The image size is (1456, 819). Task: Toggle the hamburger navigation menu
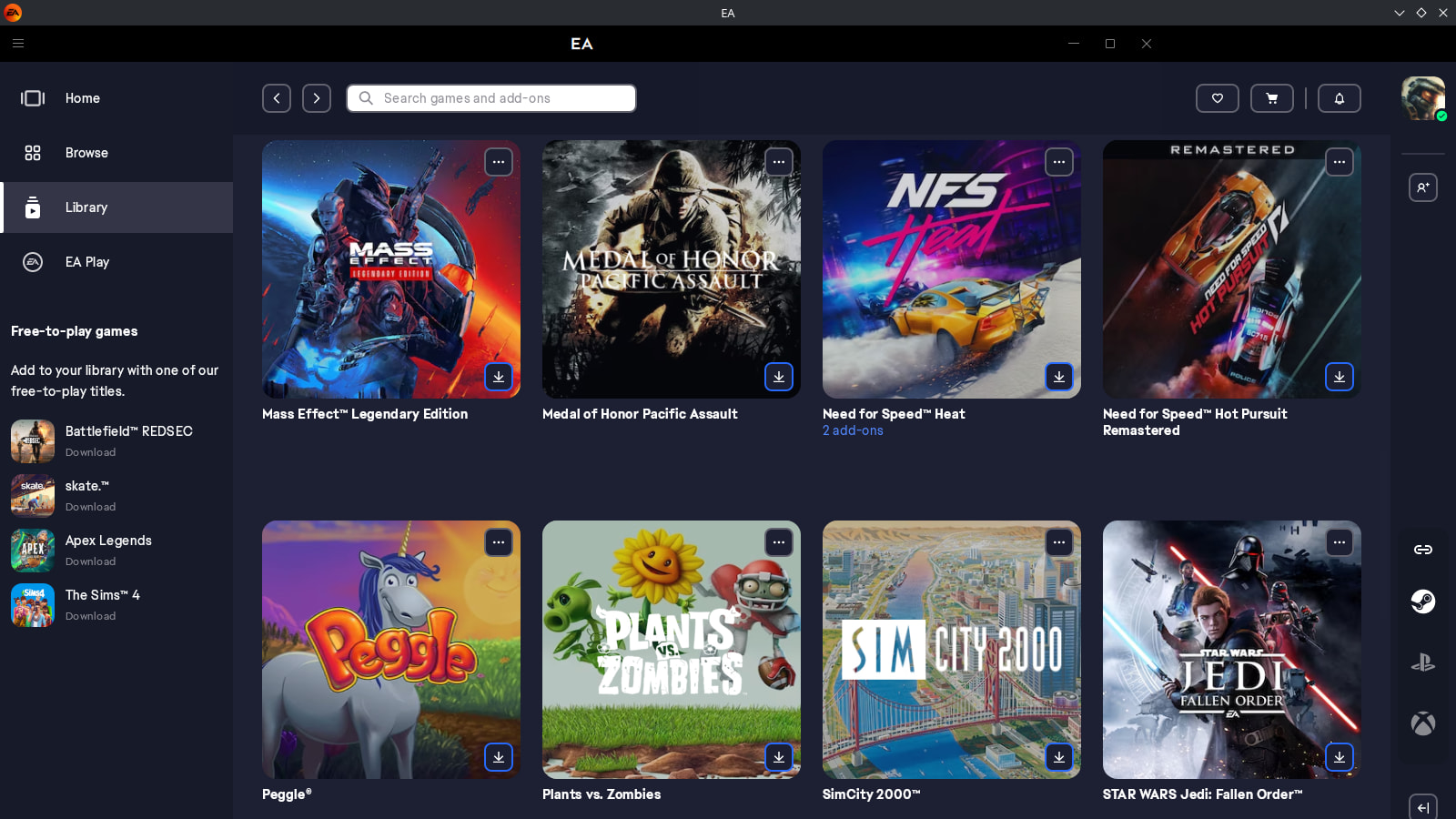(18, 43)
